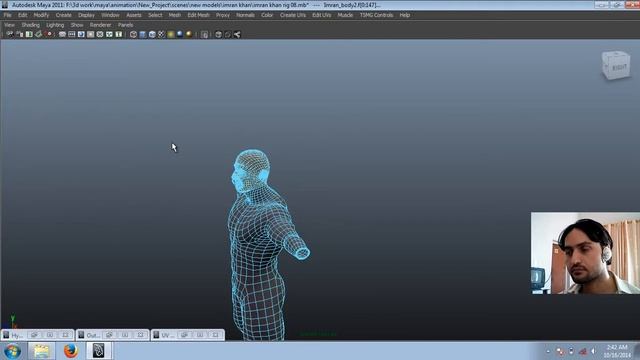Click the Select Camera icon in panel toolbar
Image resolution: width=640 pixels, height=360 pixels.
[x=10, y=34]
